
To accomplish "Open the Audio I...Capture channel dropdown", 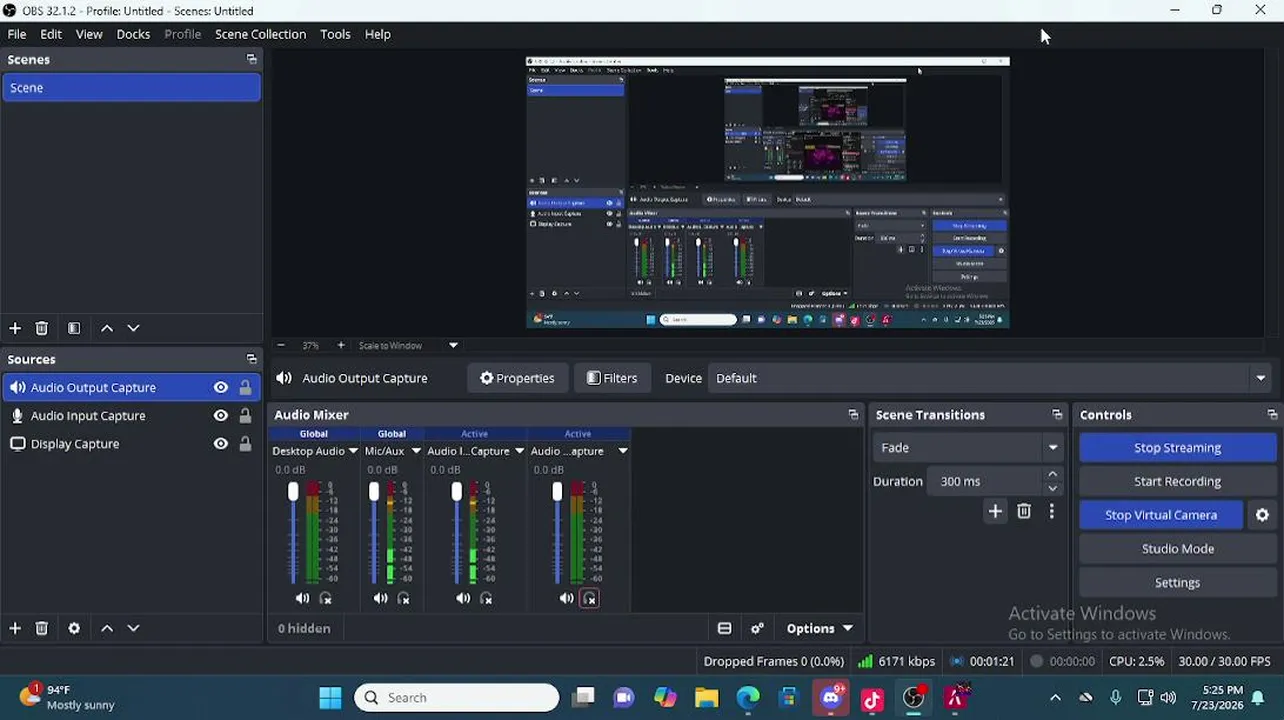I will [519, 451].
